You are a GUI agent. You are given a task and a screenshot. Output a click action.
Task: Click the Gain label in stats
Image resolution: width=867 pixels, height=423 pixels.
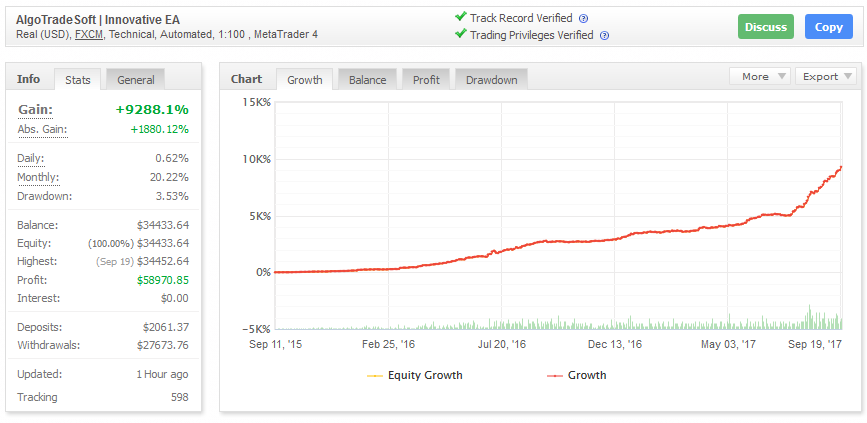[34, 109]
